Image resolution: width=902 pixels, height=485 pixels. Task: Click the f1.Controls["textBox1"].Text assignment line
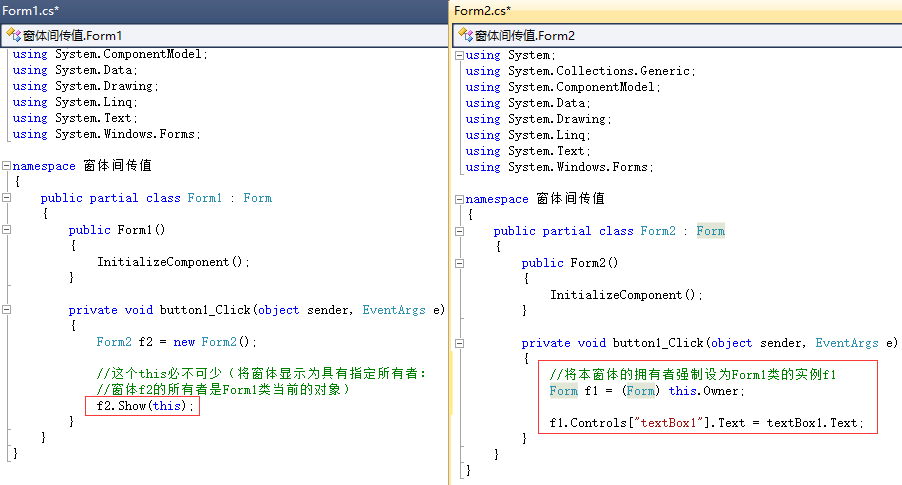(x=706, y=423)
